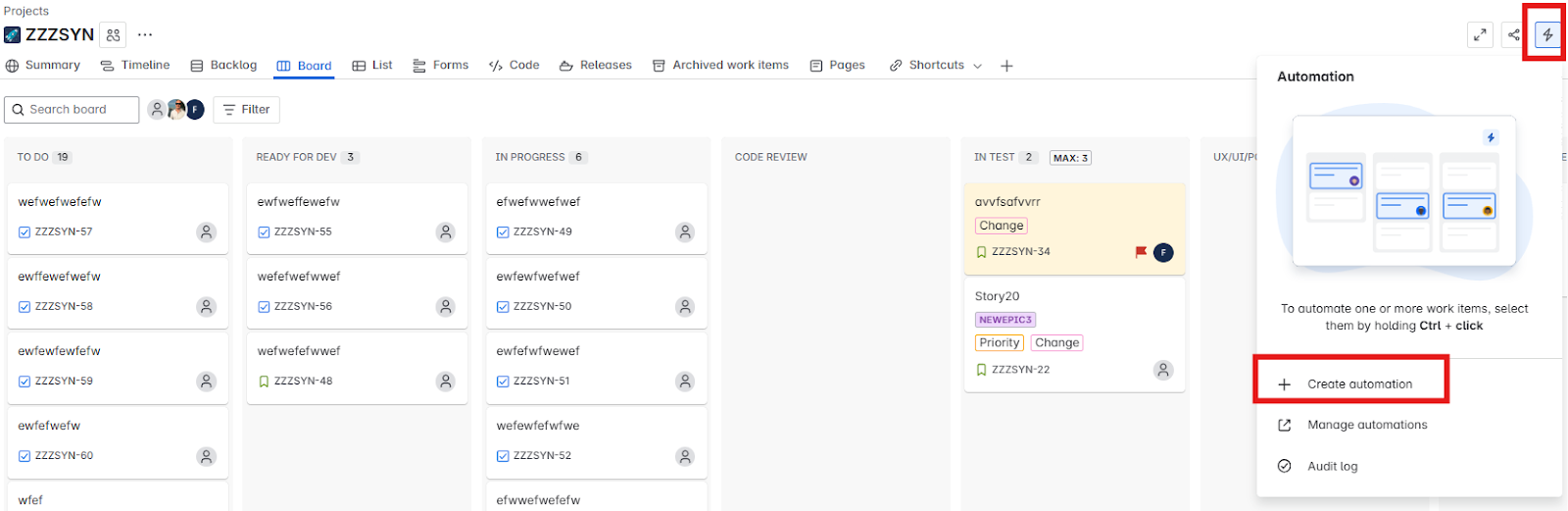Click the share icon in top bar
The image size is (1568, 511).
tap(1514, 34)
